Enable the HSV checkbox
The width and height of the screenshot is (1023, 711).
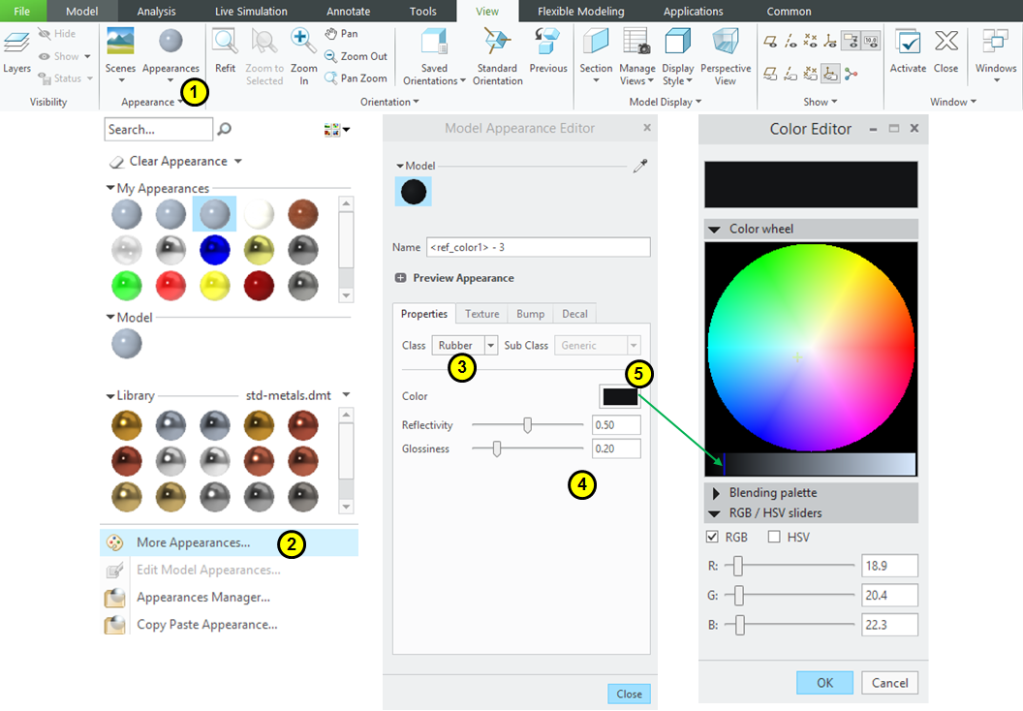773,537
